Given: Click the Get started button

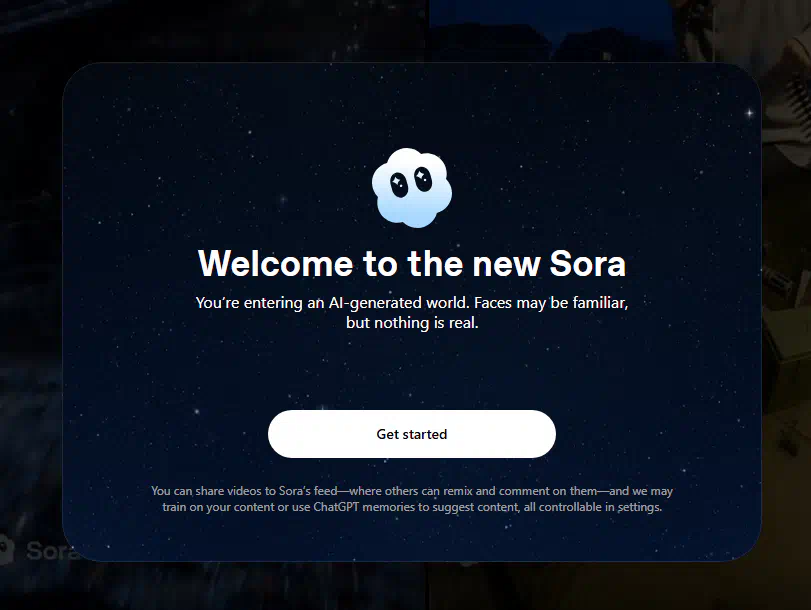Looking at the screenshot, I should coord(412,434).
